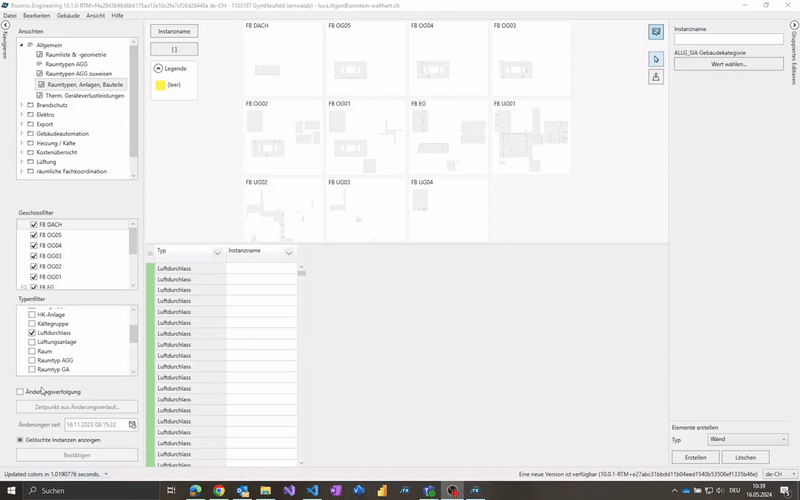This screenshot has height=500, width=800.
Task: Open the Gebäude menu
Action: [69, 16]
